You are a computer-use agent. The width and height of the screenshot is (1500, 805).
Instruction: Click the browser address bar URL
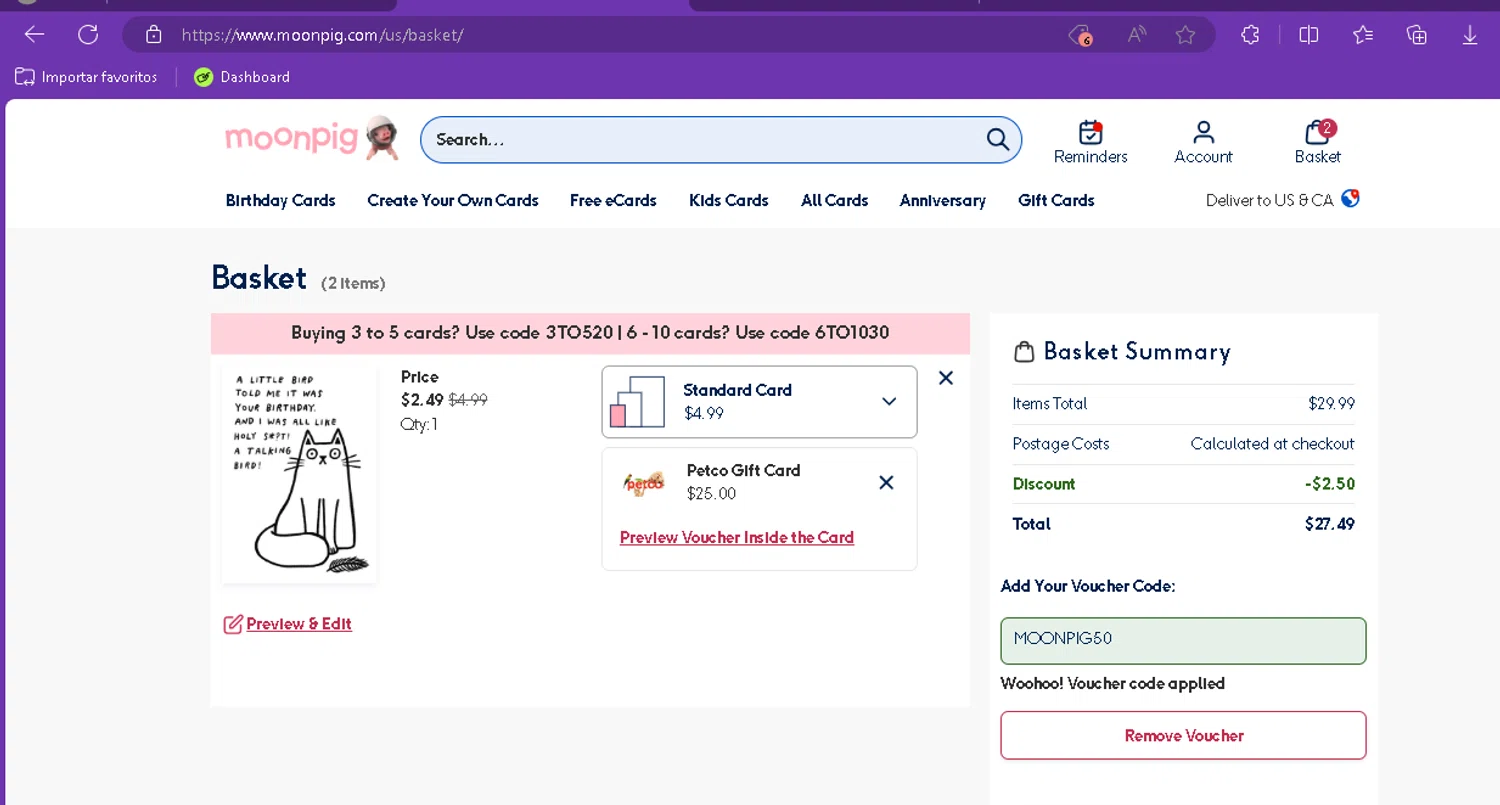(x=322, y=35)
